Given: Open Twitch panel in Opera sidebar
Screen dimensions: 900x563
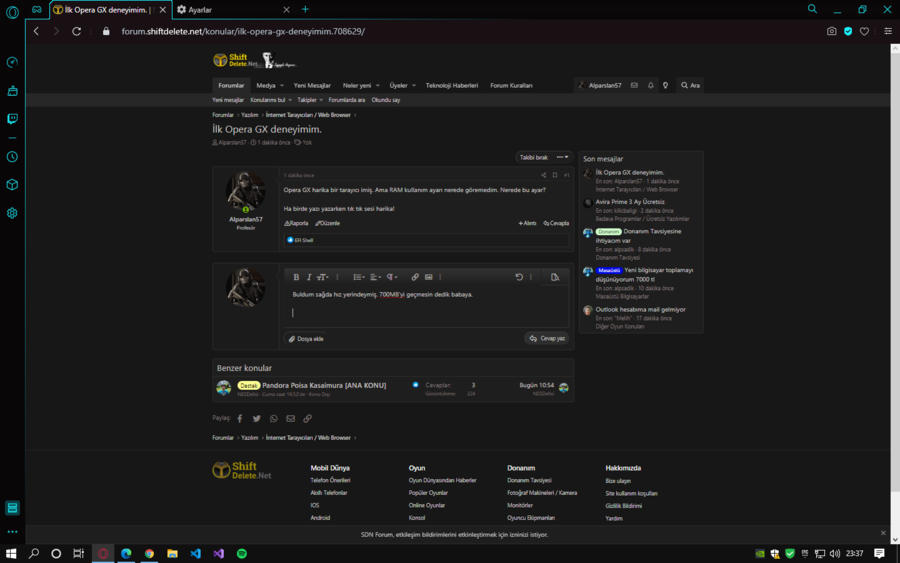Looking at the screenshot, I should coord(12,119).
